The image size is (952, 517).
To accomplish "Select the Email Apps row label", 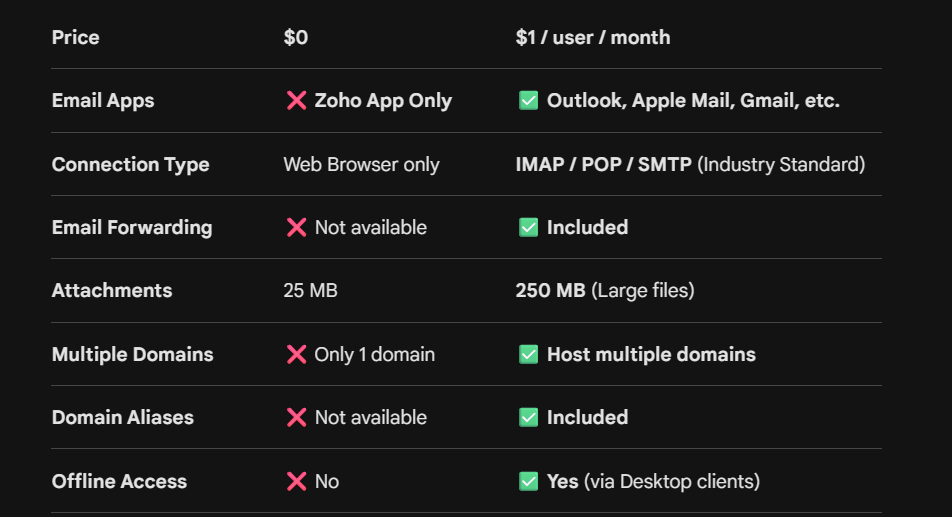I will pyautogui.click(x=103, y=101).
